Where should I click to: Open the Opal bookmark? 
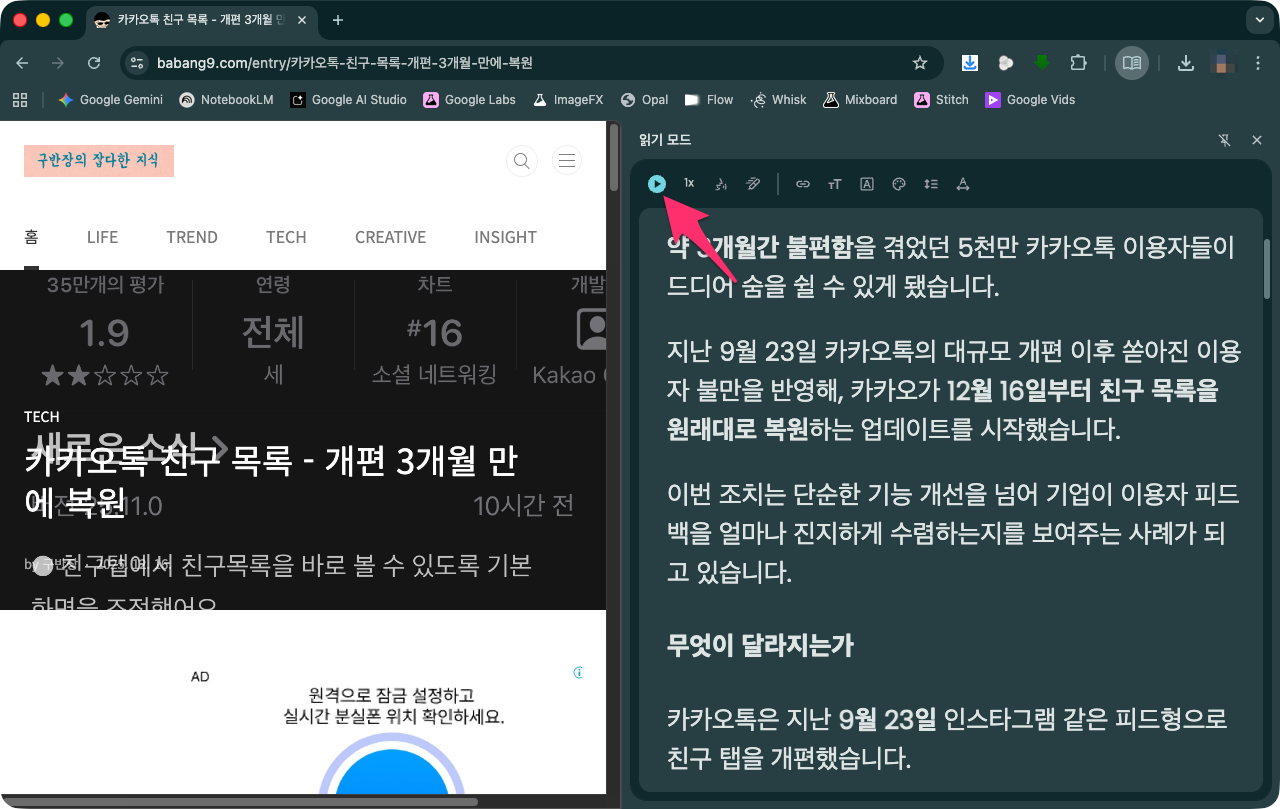click(x=644, y=100)
